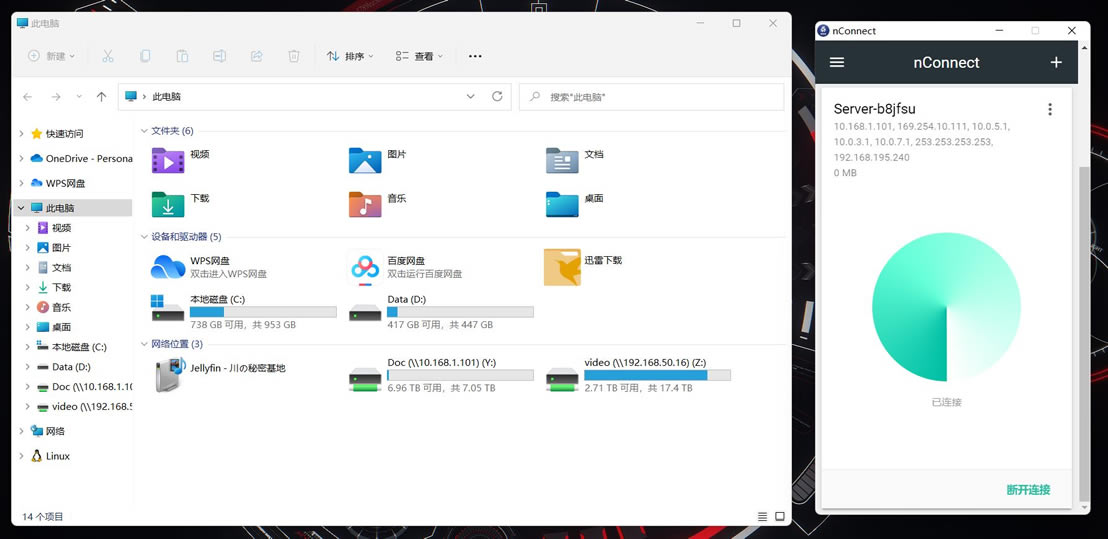The image size is (1108, 539).
Task: Switch to details list view icon
Action: pos(762,516)
